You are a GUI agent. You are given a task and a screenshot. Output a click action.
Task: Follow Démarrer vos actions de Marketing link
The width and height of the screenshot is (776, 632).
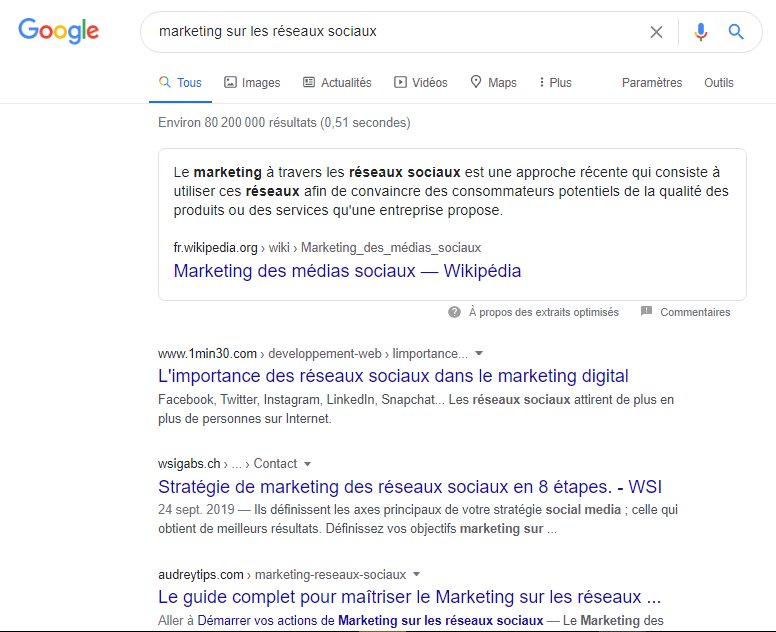[370, 621]
